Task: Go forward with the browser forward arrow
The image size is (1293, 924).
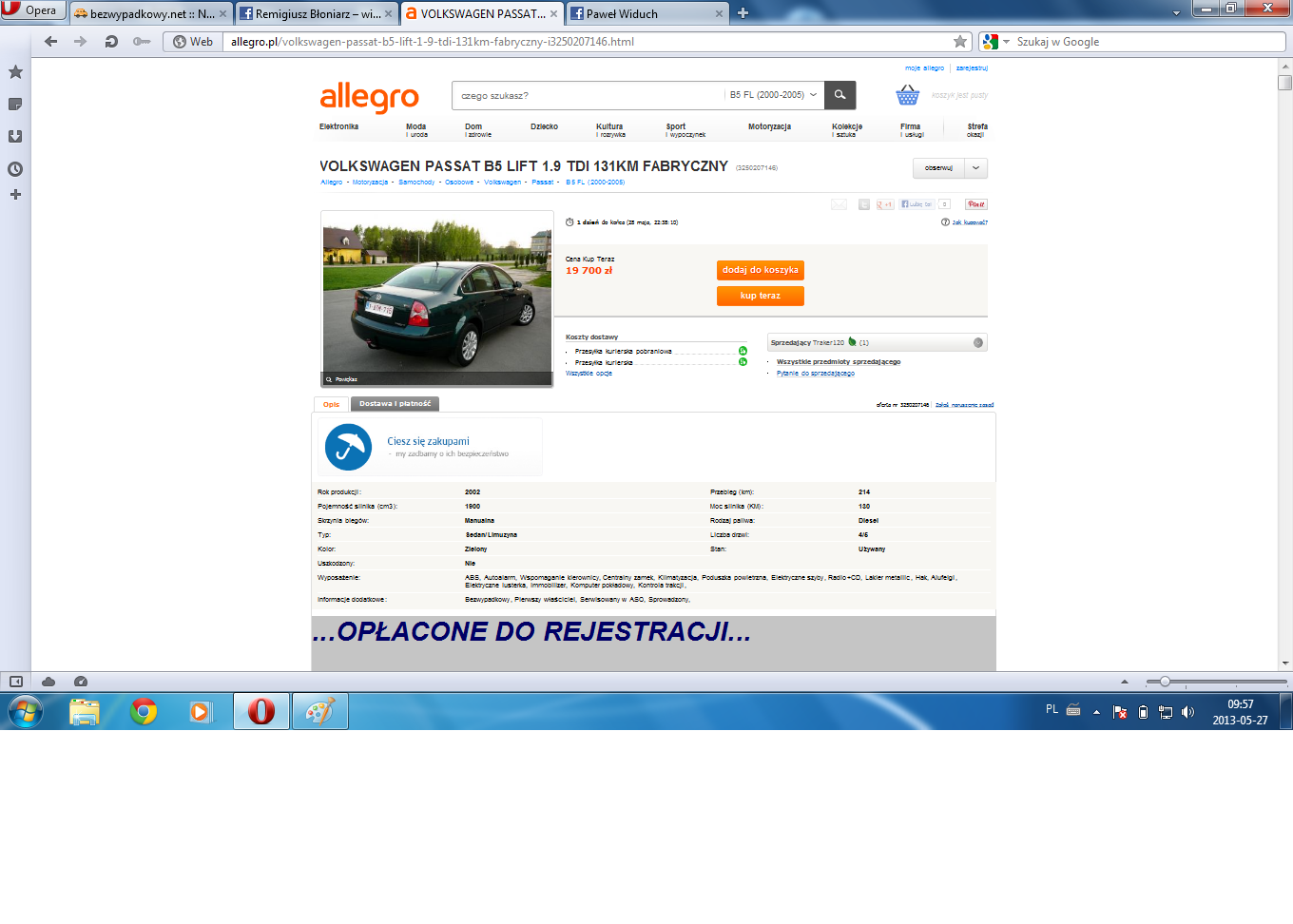Action: pos(81,42)
